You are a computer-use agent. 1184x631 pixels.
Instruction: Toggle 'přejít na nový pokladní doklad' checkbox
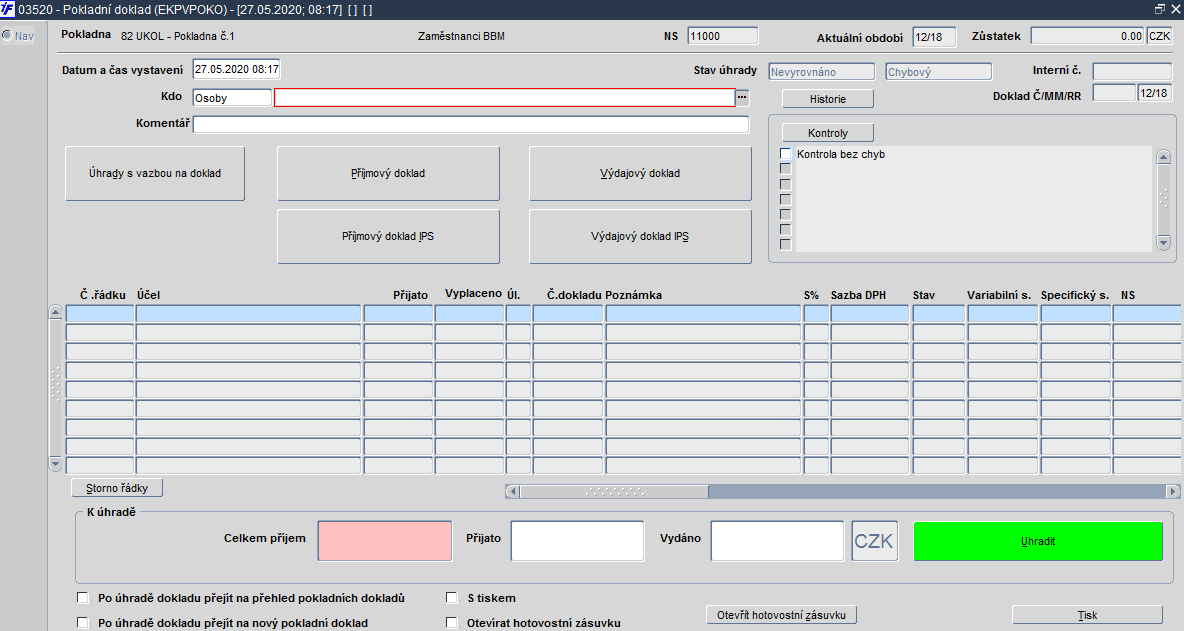pos(82,622)
